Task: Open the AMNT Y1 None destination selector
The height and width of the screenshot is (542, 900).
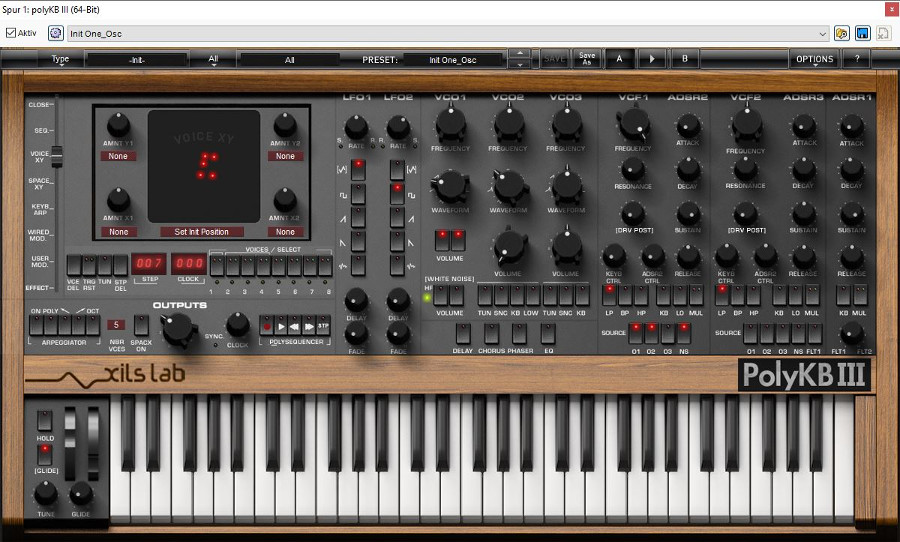Action: [118, 156]
